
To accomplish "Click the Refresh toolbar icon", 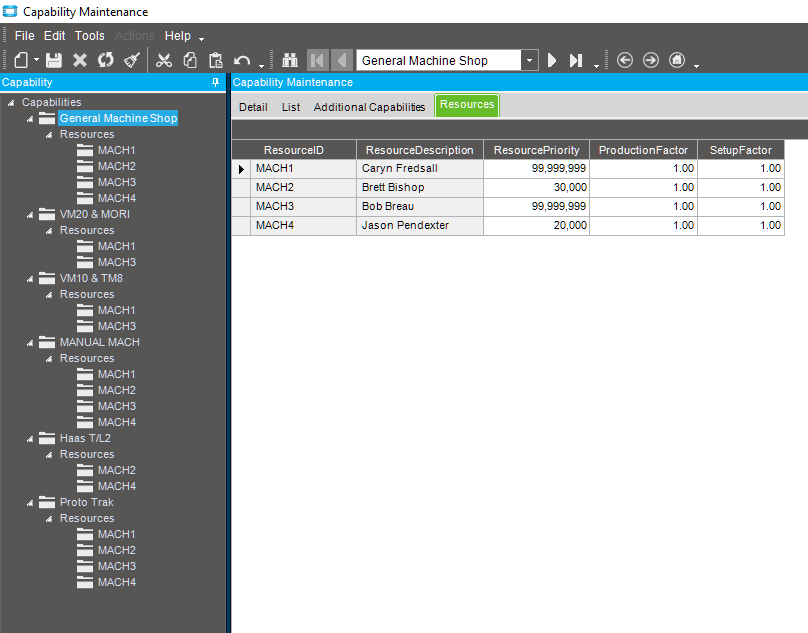I will click(106, 60).
